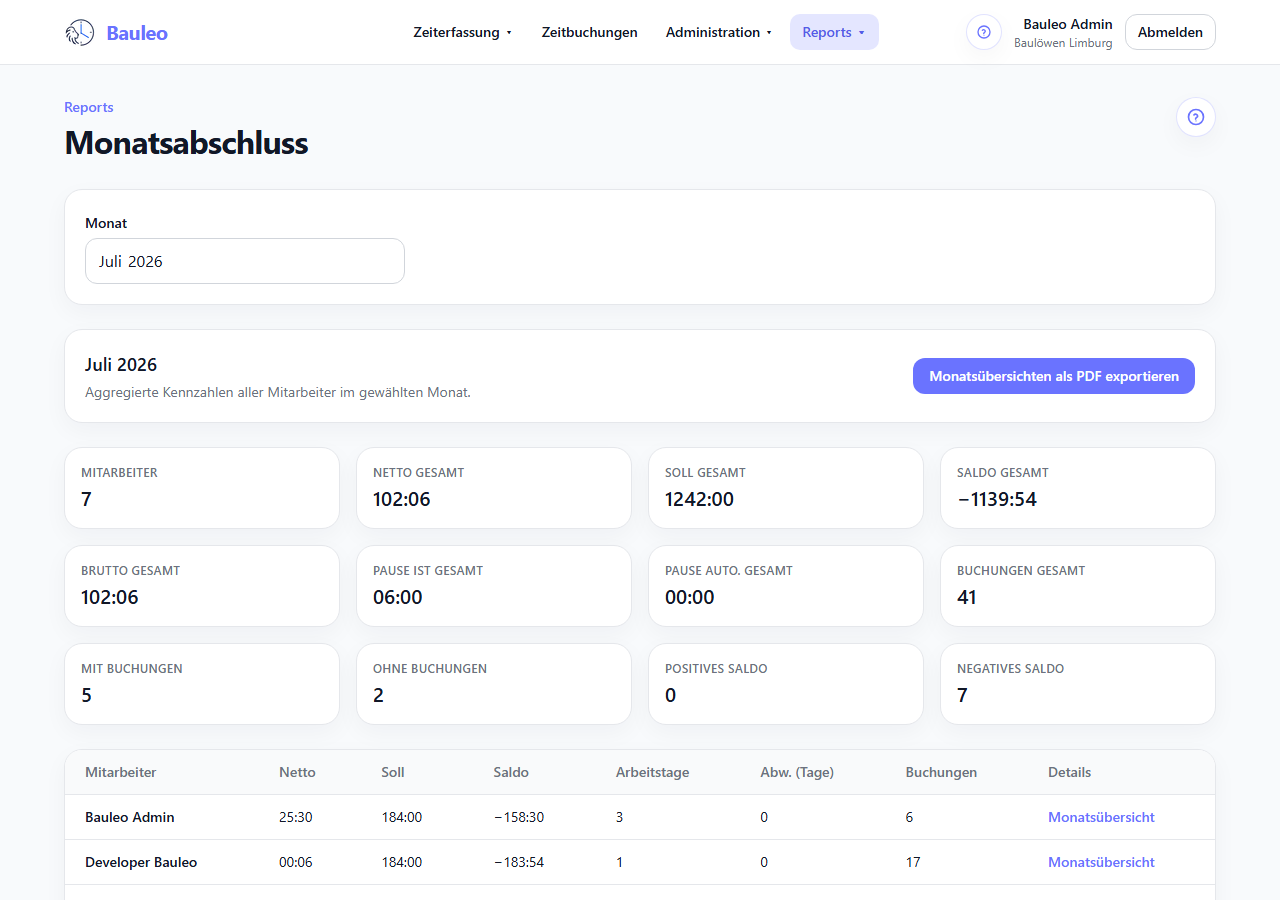This screenshot has height=900, width=1280.
Task: Click the Bauleo lion logo icon
Action: click(x=79, y=33)
